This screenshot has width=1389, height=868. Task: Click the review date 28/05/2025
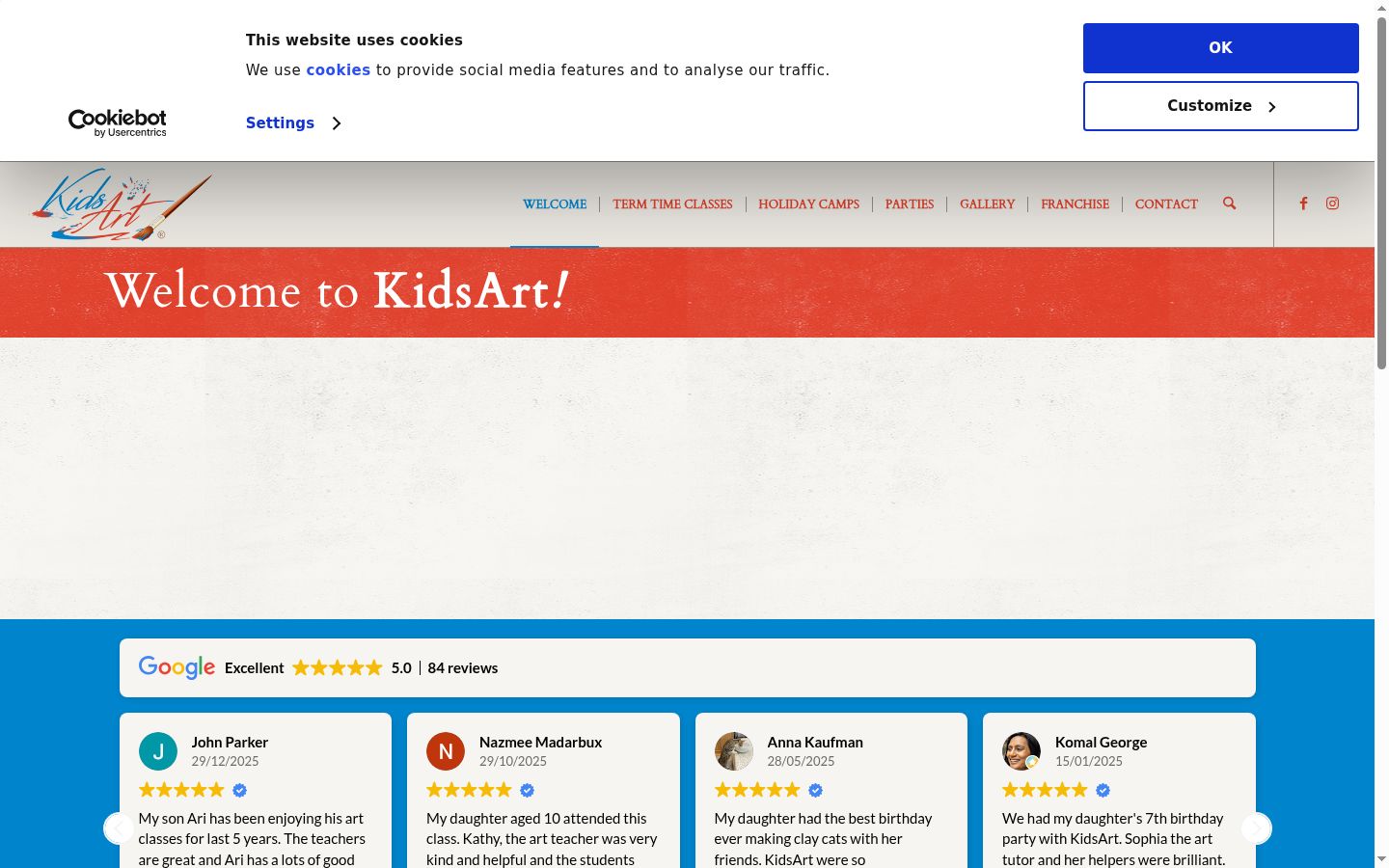[x=801, y=761]
